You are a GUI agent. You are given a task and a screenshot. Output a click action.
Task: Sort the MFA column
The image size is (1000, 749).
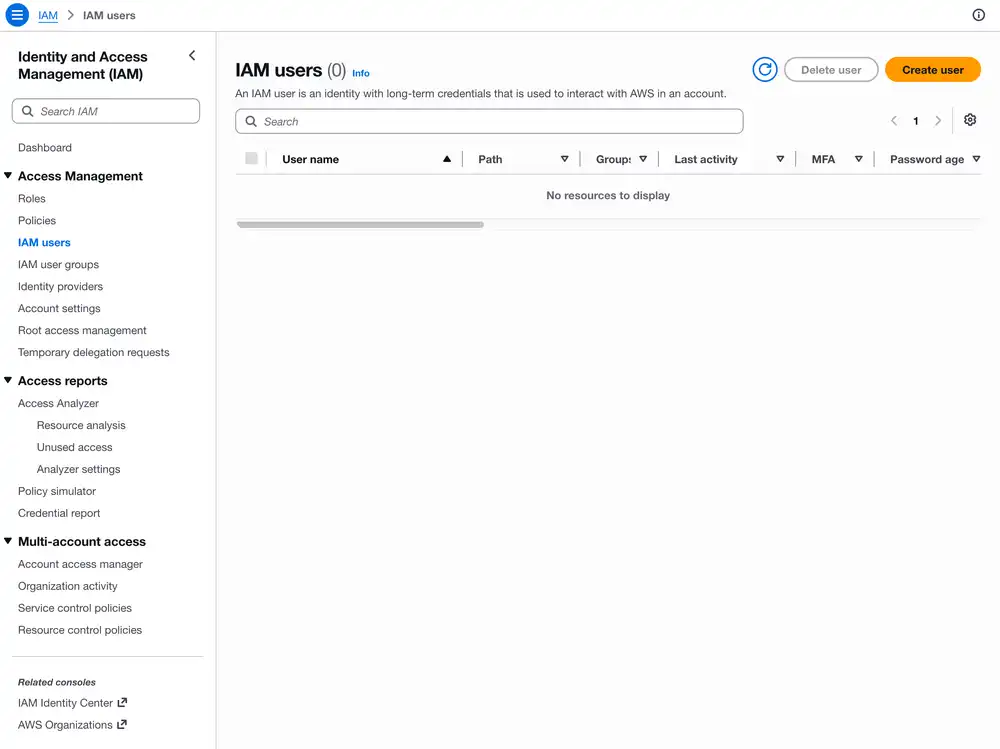pyautogui.click(x=858, y=159)
